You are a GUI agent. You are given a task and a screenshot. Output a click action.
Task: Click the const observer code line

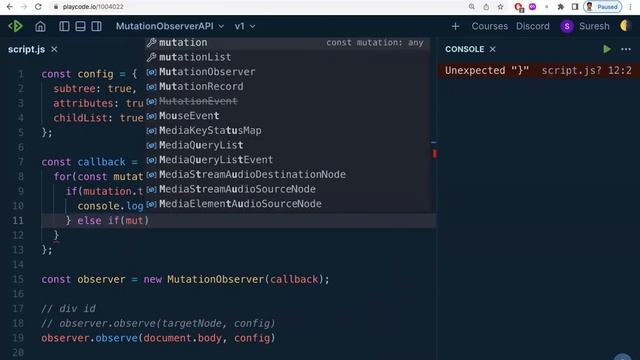click(185, 279)
